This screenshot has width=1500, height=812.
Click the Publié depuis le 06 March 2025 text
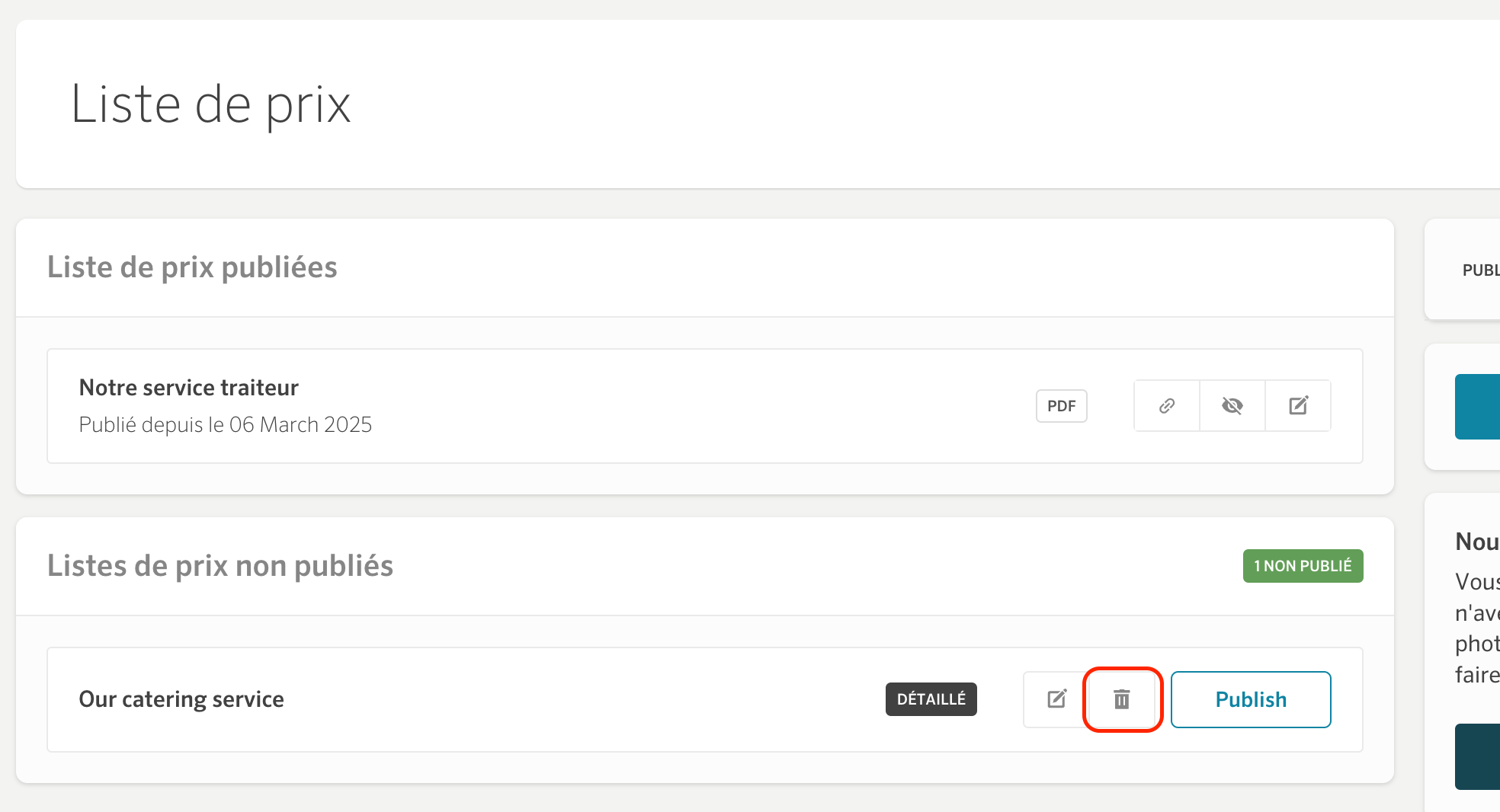point(226,424)
